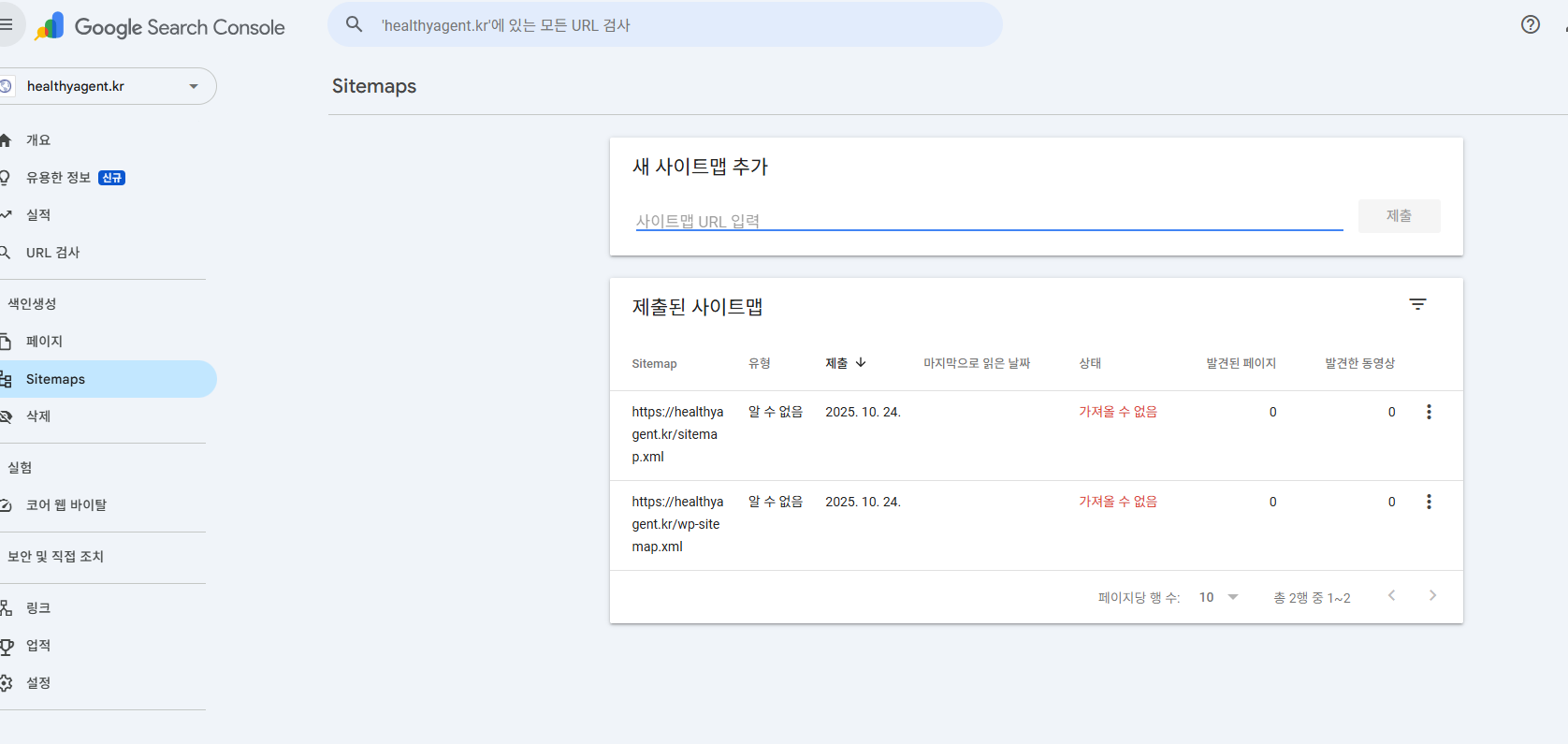This screenshot has width=1568, height=744.
Task: Collapse the 색인생성 section header
Action: point(32,304)
